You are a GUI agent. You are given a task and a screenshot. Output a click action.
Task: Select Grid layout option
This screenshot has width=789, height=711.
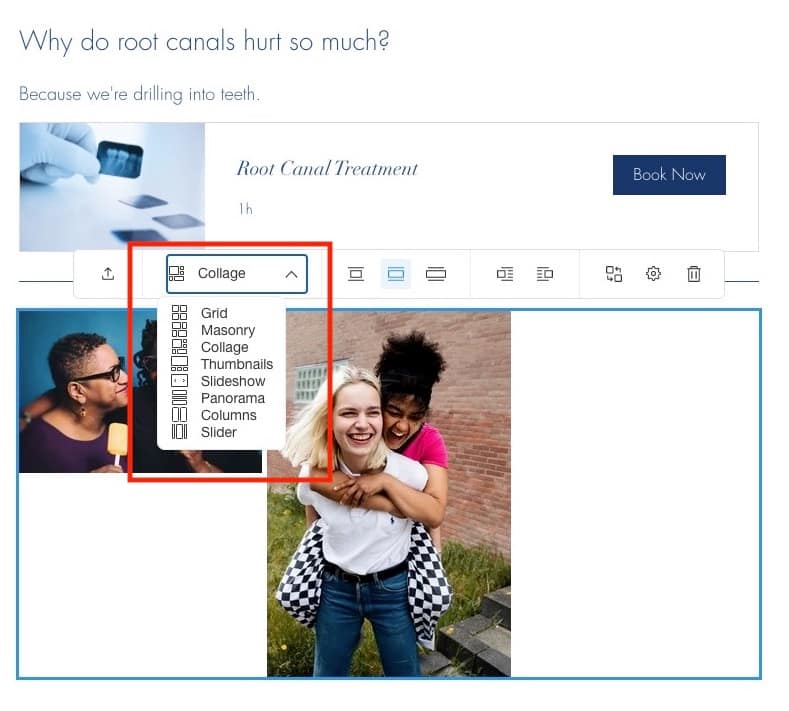tap(214, 313)
